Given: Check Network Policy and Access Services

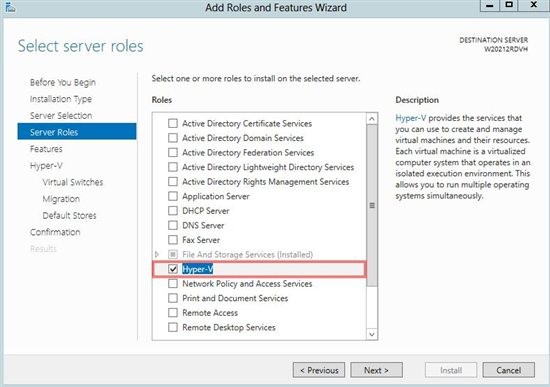Looking at the screenshot, I should click(x=173, y=283).
